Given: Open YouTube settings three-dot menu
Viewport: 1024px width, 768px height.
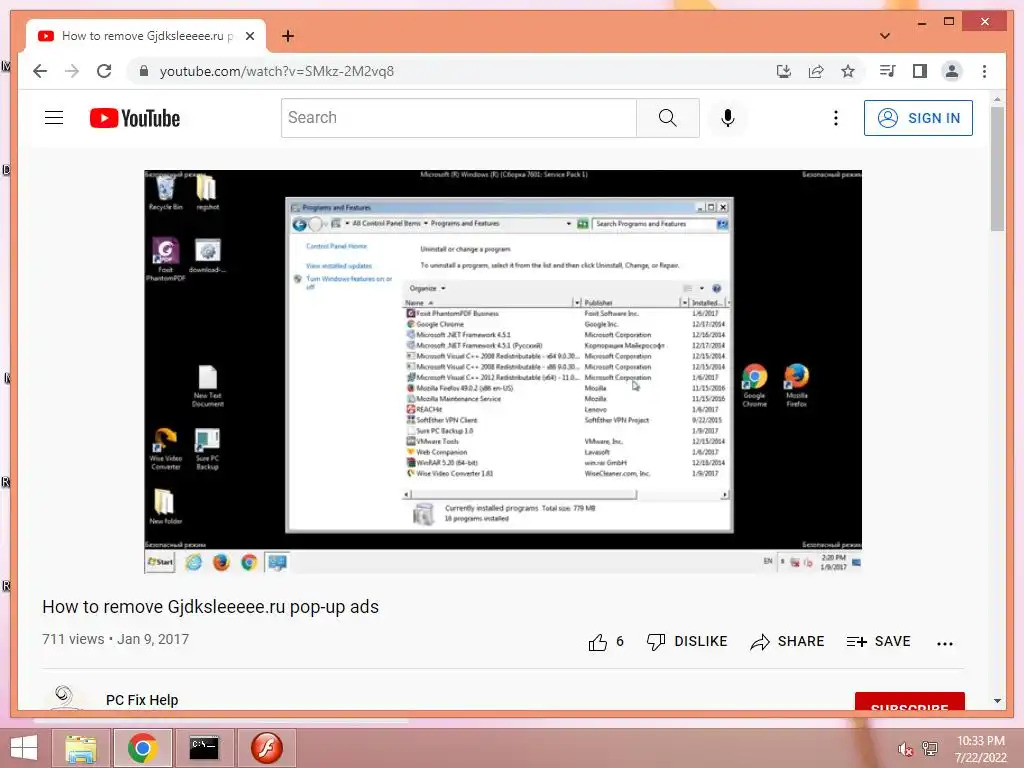Looking at the screenshot, I should (x=835, y=118).
